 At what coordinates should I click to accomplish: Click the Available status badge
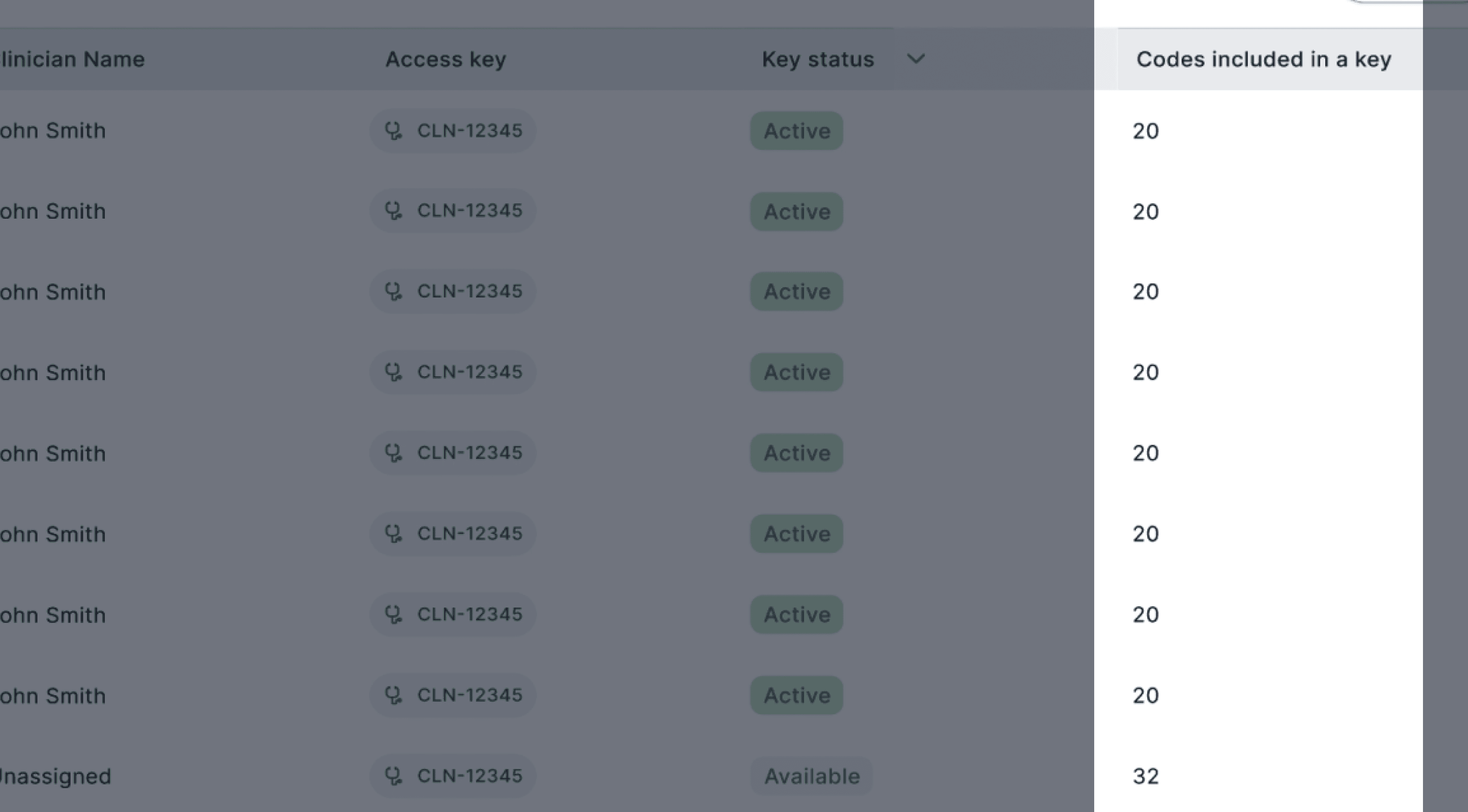pyautogui.click(x=811, y=776)
